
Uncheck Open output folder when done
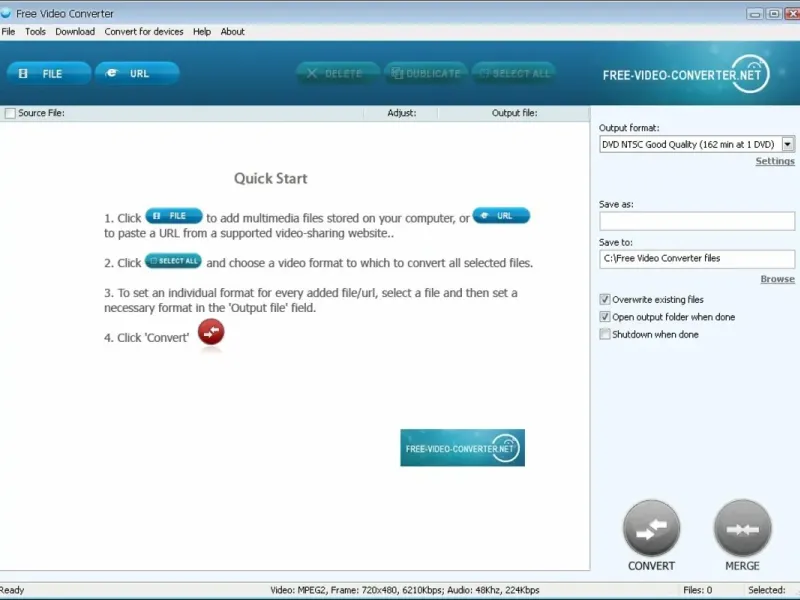605,317
